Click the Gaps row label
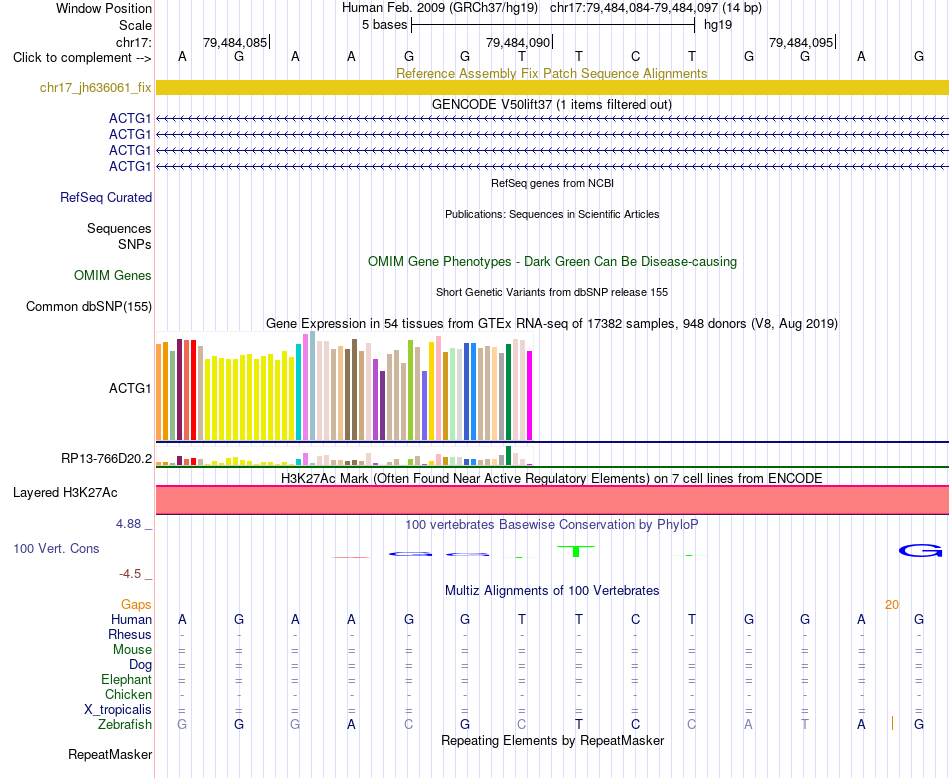 pyautogui.click(x=136, y=605)
